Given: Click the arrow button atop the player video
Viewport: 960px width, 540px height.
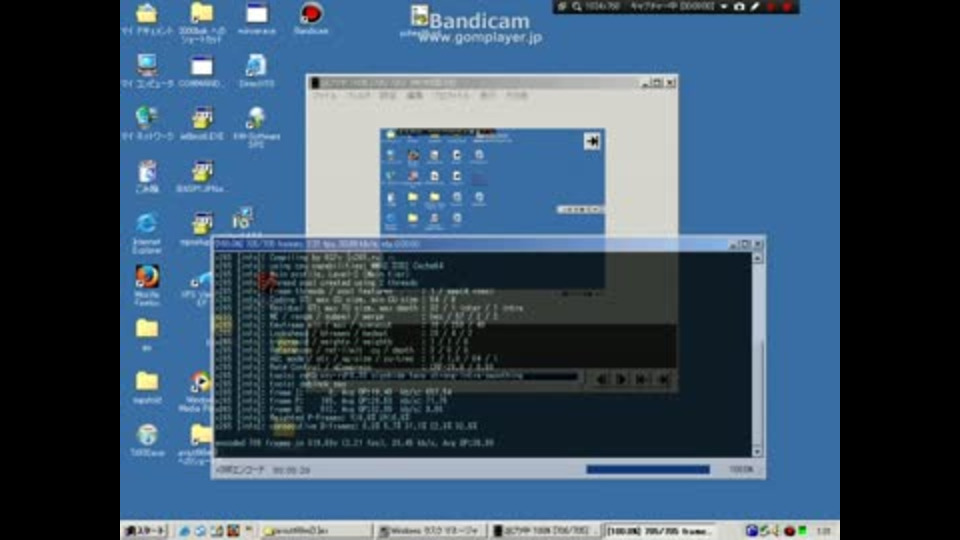Looking at the screenshot, I should click(591, 141).
